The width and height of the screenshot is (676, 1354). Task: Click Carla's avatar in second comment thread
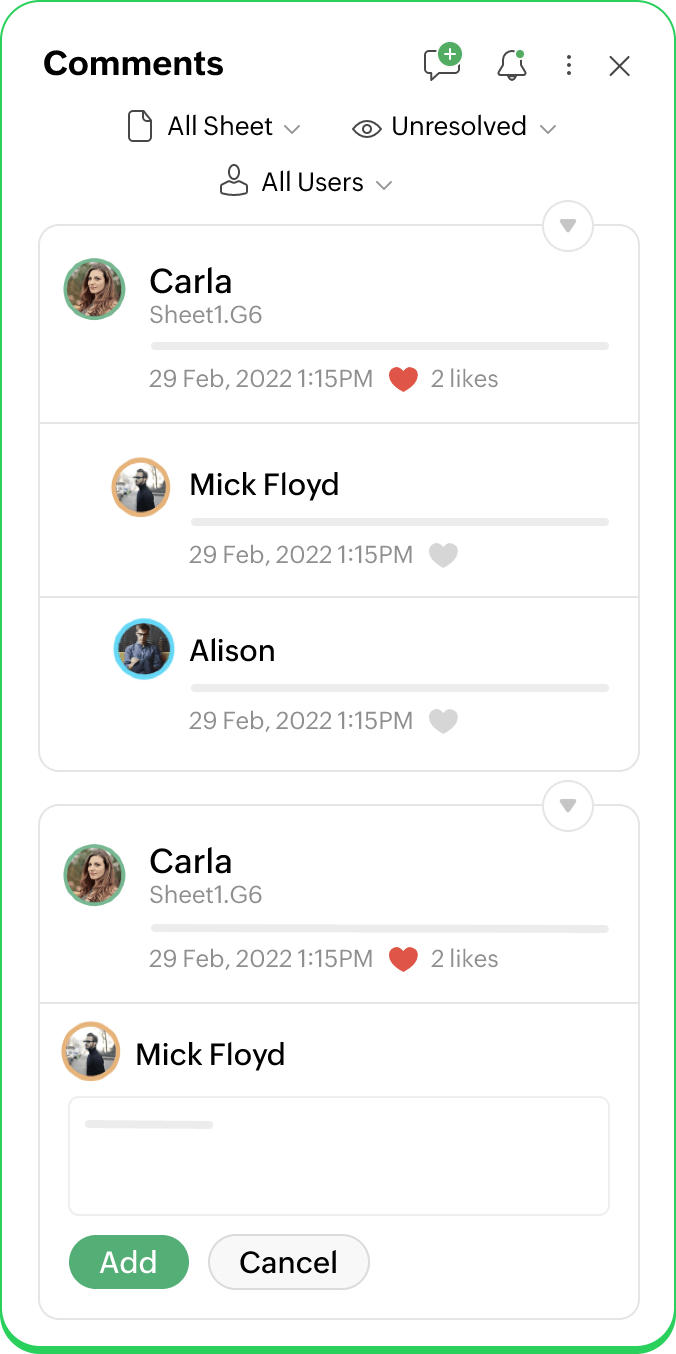(x=94, y=875)
